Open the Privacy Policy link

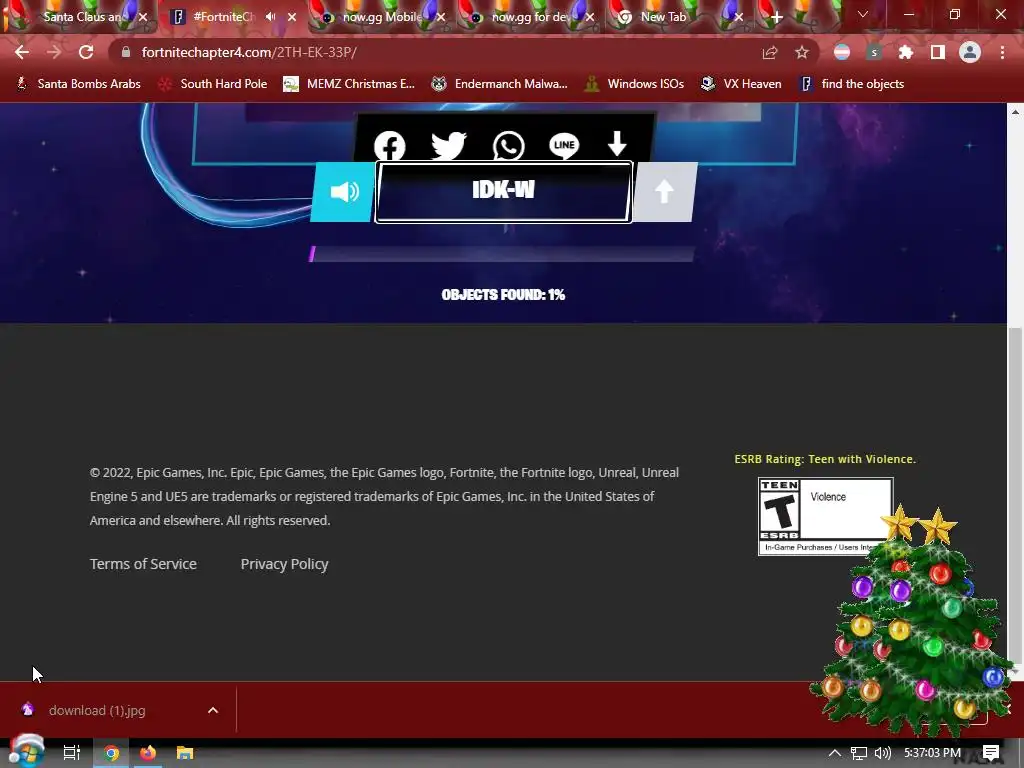(x=284, y=564)
